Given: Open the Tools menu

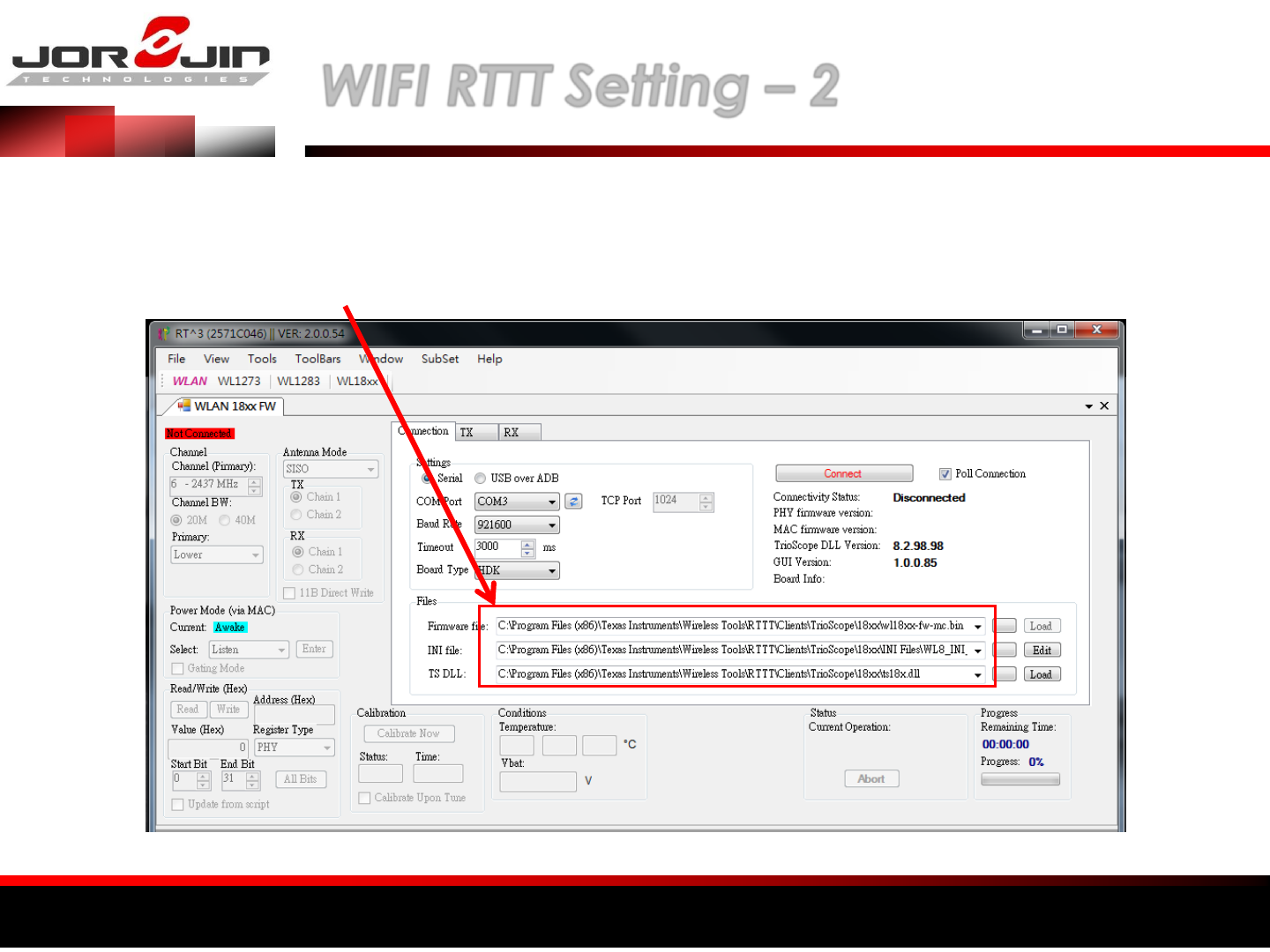Looking at the screenshot, I should tap(262, 359).
